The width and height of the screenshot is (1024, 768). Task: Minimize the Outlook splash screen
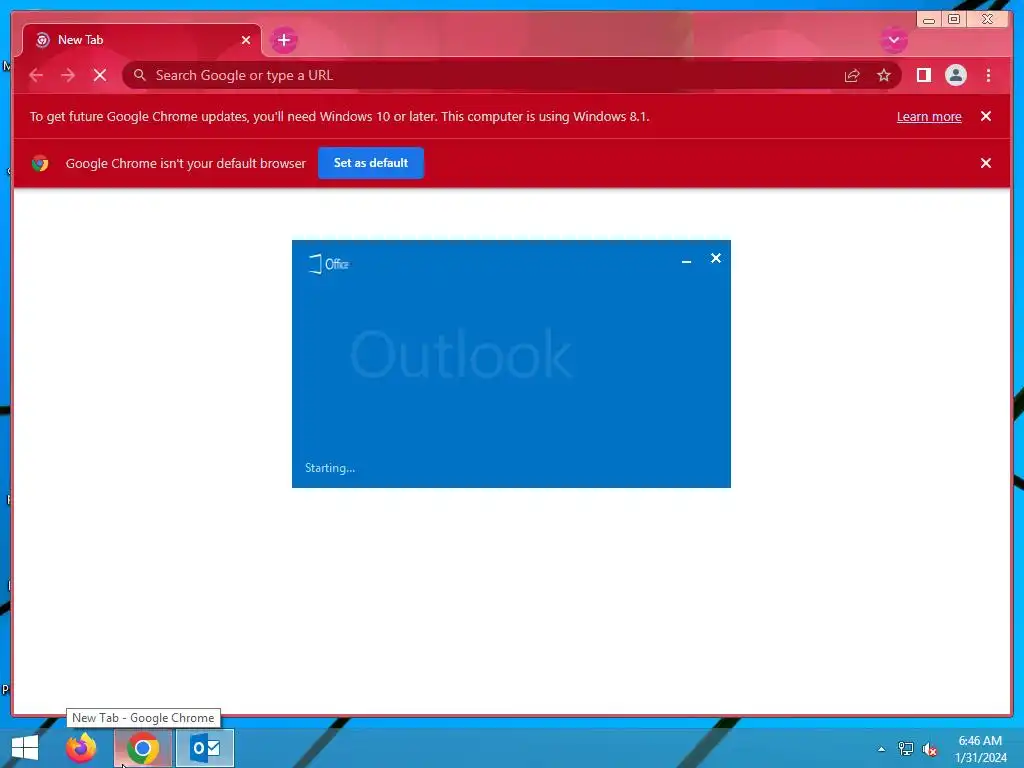tap(686, 260)
